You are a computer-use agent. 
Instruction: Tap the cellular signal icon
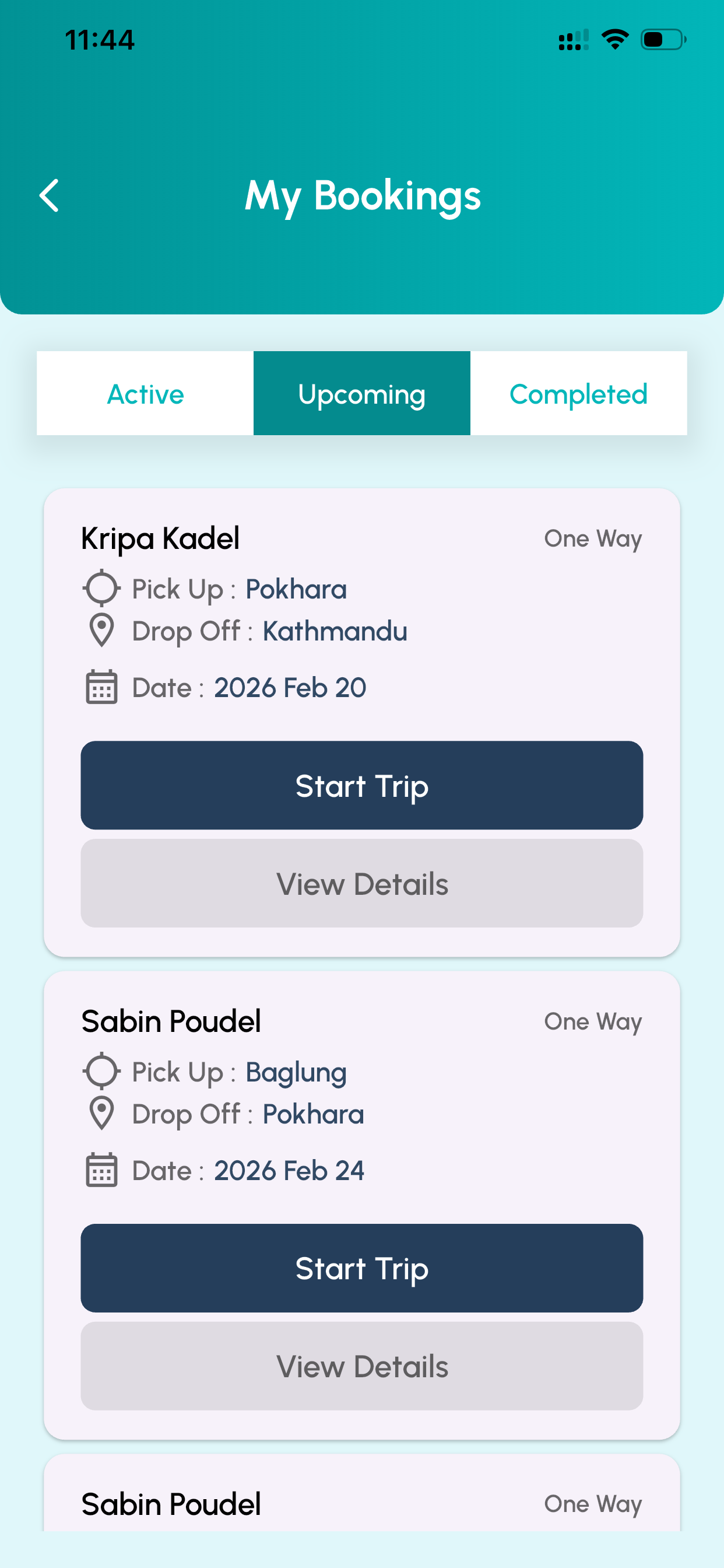(x=574, y=40)
